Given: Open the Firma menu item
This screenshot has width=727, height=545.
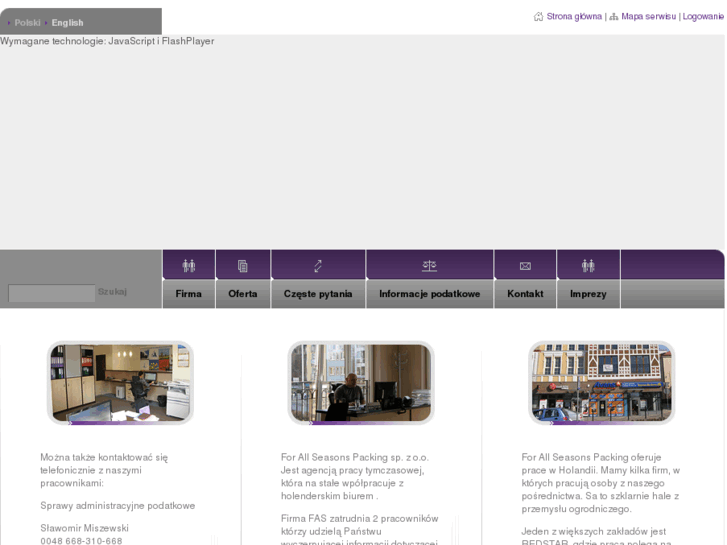Looking at the screenshot, I should tap(189, 294).
